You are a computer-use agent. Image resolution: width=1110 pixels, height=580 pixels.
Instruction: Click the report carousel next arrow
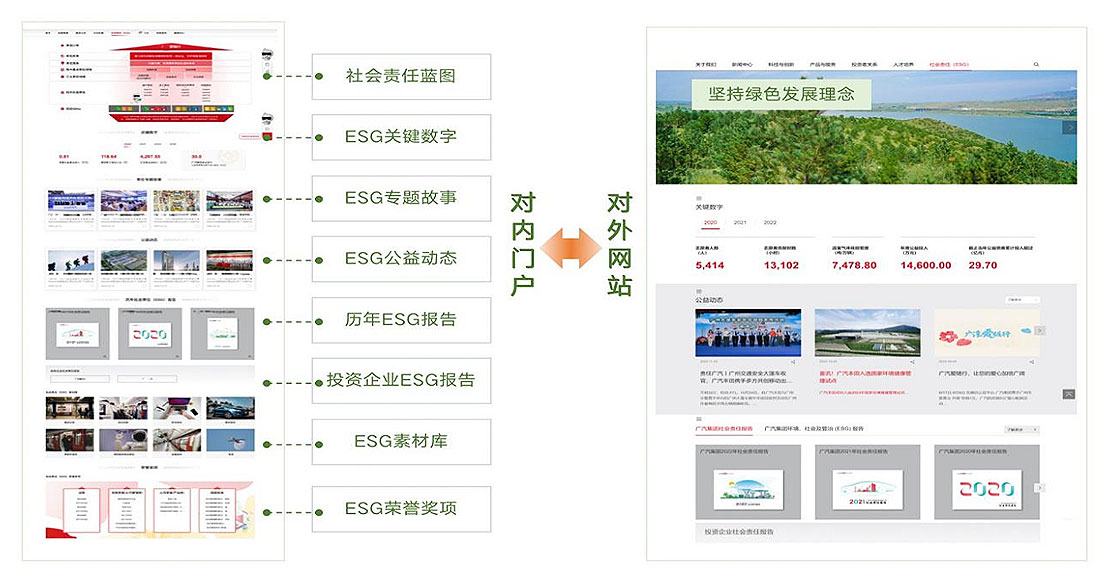pos(1040,488)
